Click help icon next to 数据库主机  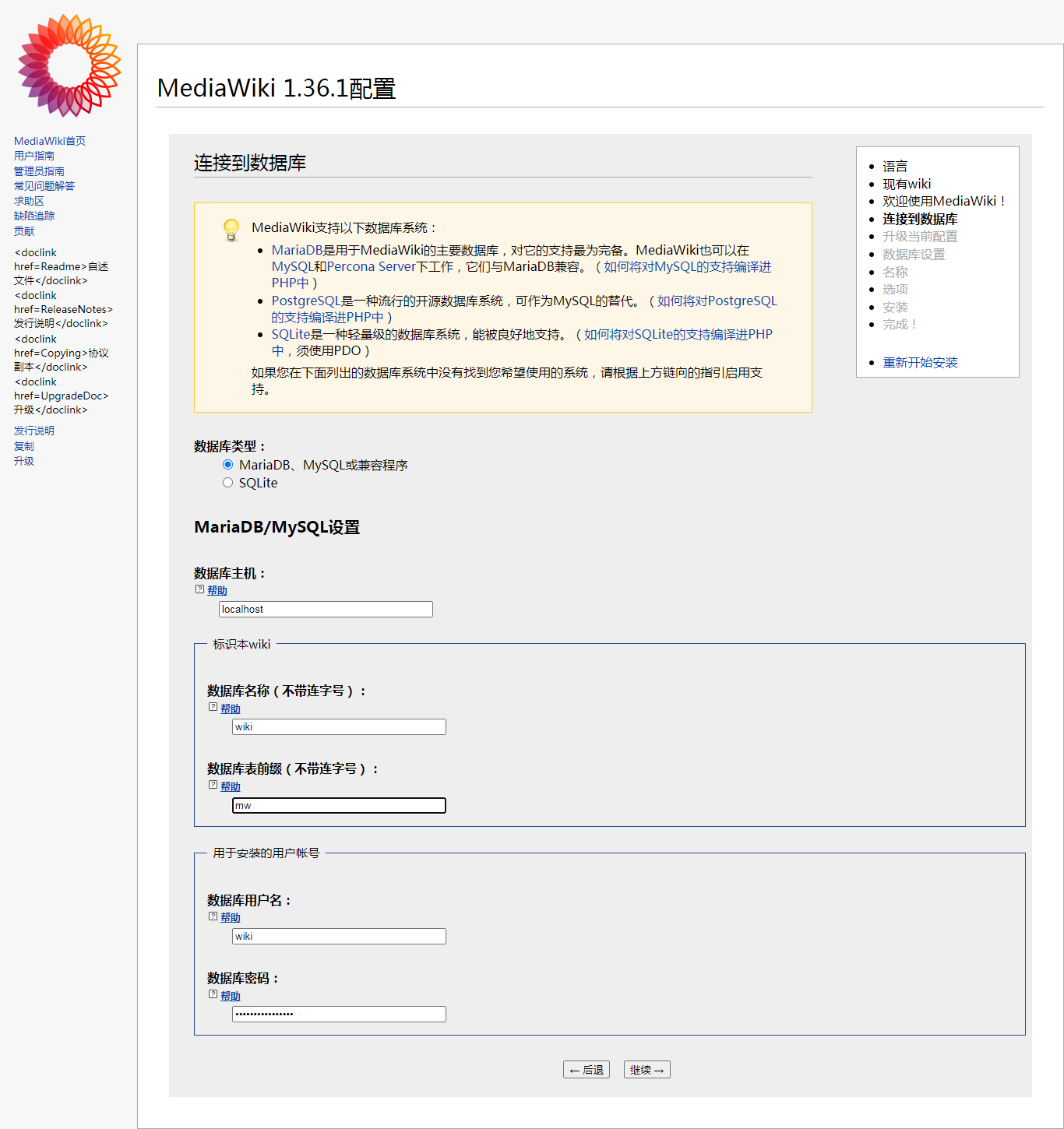point(199,589)
